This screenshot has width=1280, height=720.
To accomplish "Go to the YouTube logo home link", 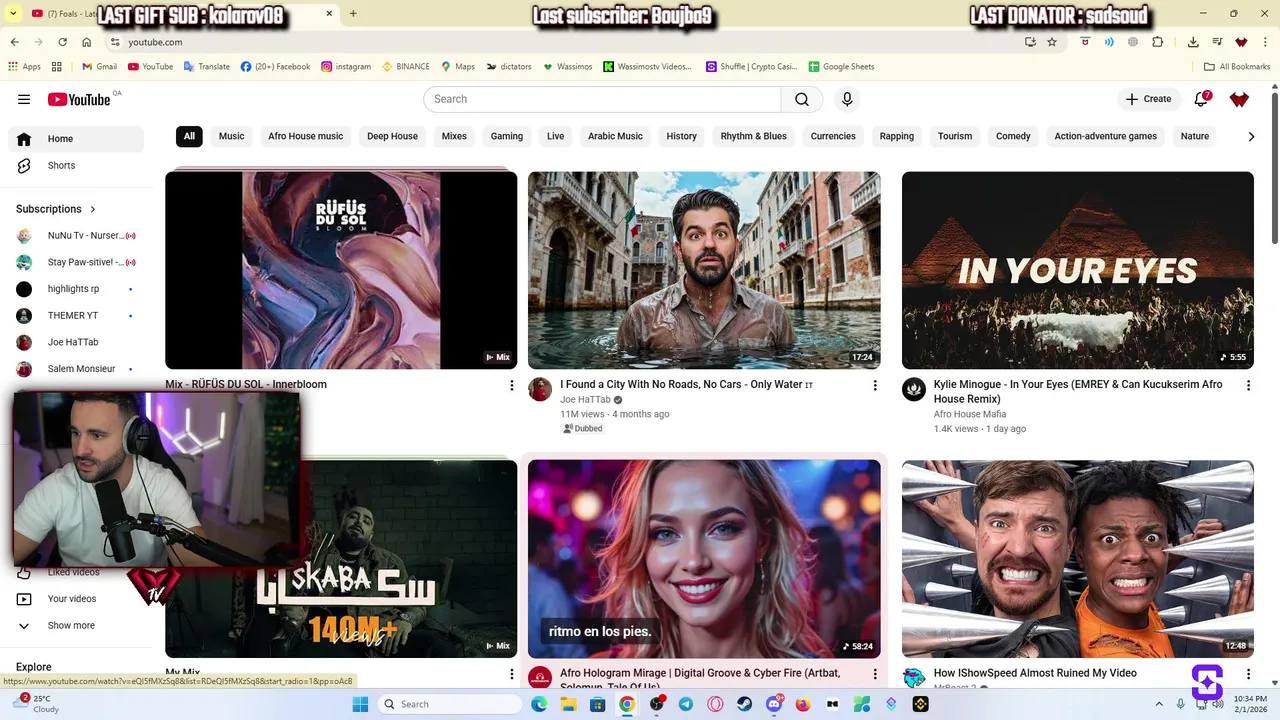I will tap(79, 99).
